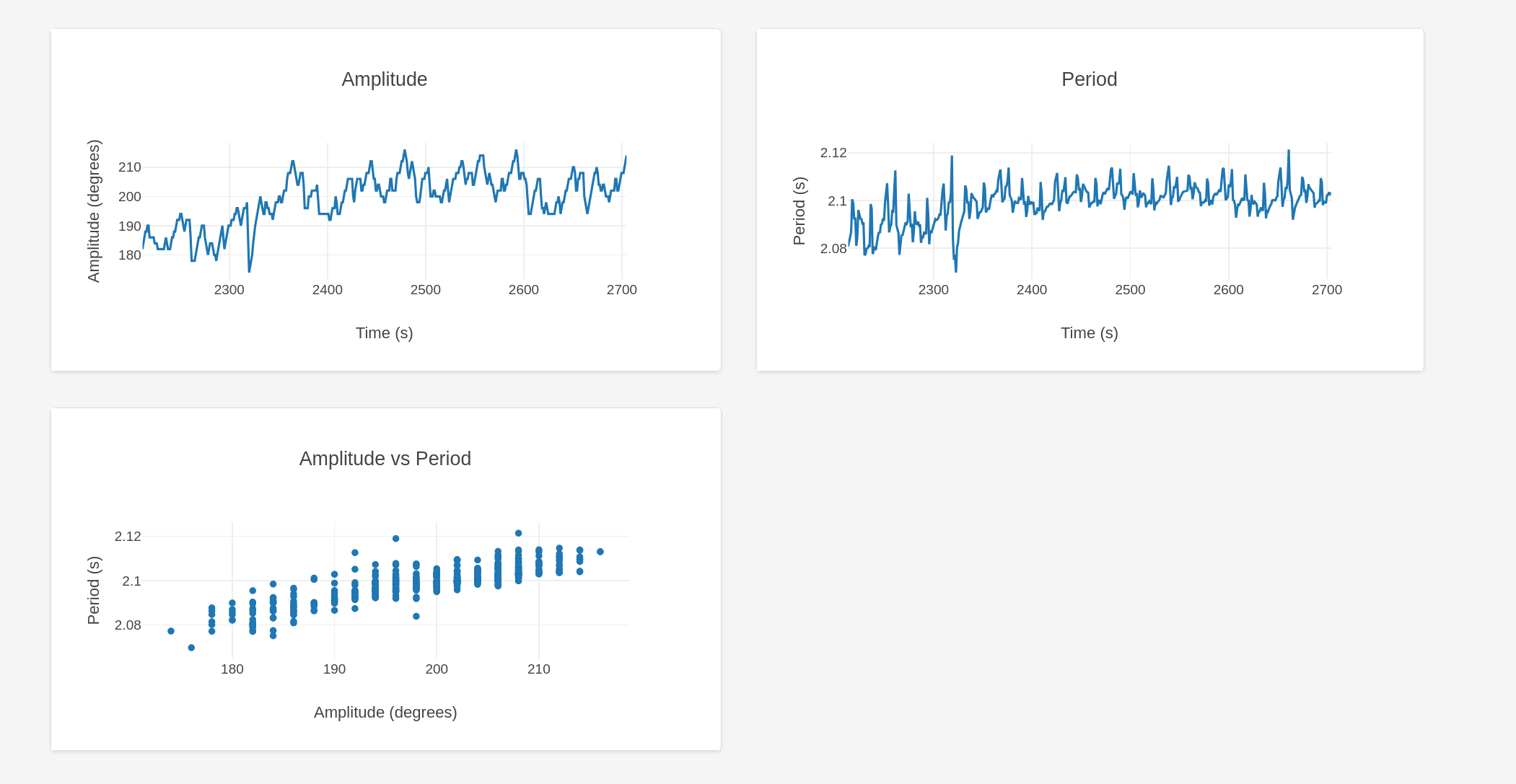Click the 2500 tick in Period chart
The image size is (1516, 784).
[x=1130, y=290]
